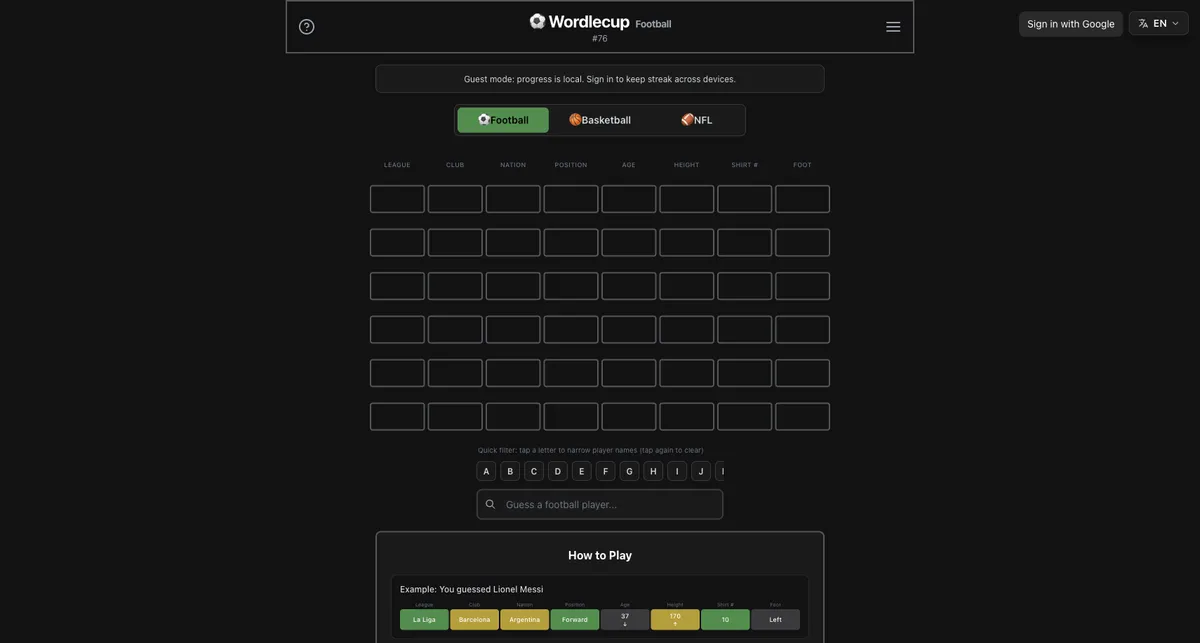This screenshot has width=1200, height=643.
Task: Tap the letter C quick filter
Action: point(534,471)
